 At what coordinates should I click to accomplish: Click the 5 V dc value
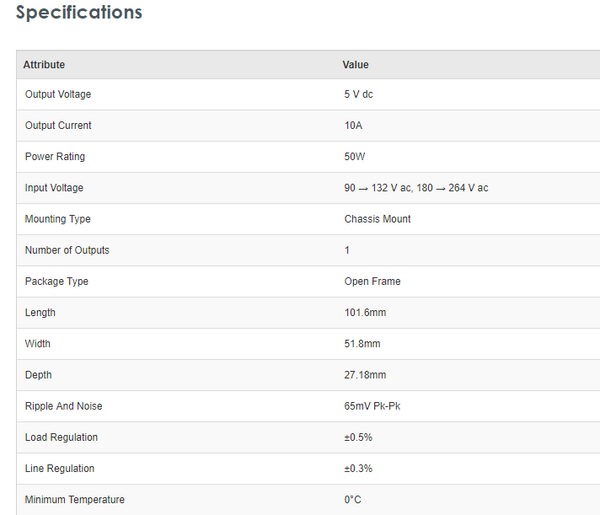pyautogui.click(x=358, y=95)
